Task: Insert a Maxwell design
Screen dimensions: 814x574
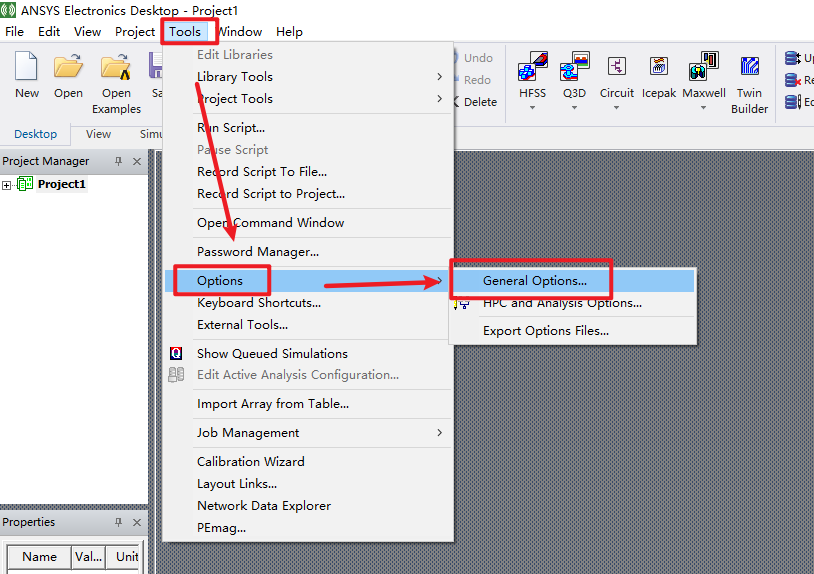Action: point(704,66)
